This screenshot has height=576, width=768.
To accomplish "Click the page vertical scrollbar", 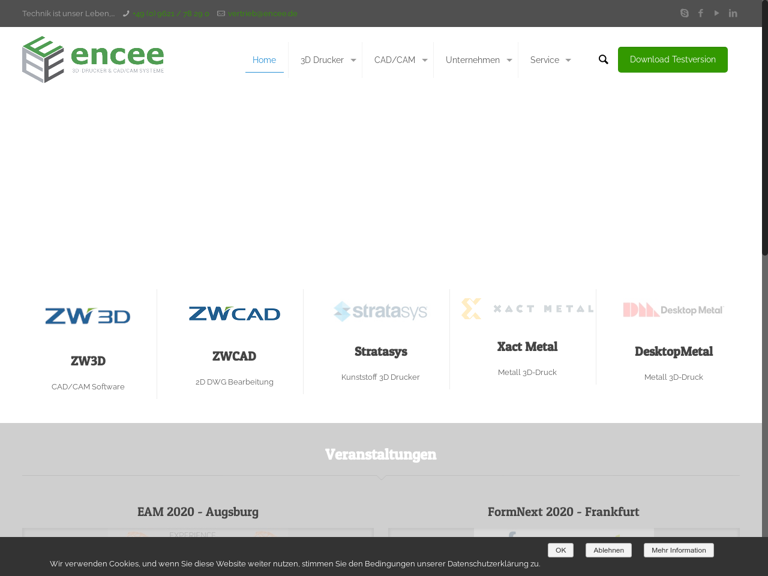I will click(x=765, y=127).
